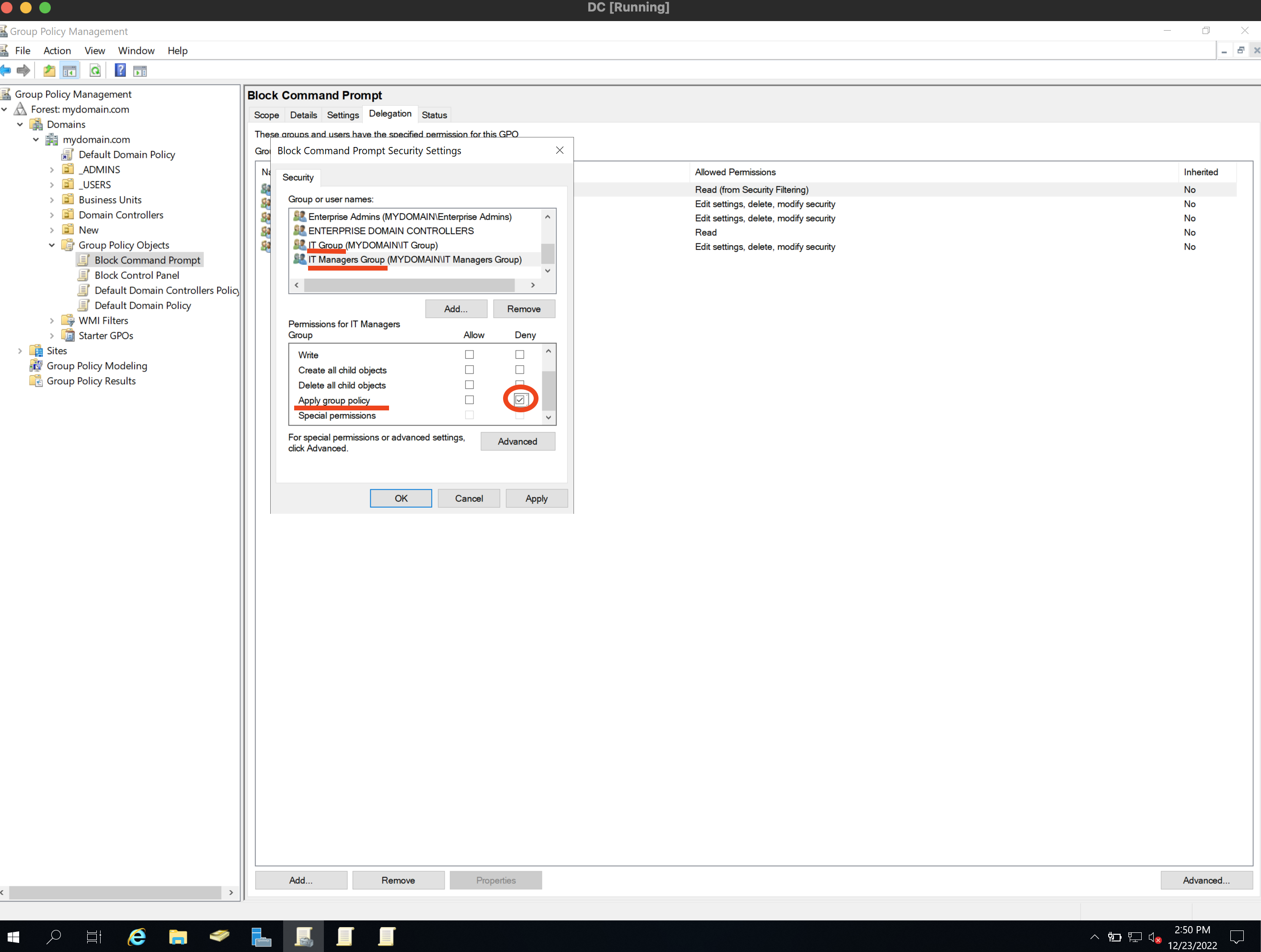
Task: Open Internet Explorer from the taskbar
Action: pyautogui.click(x=137, y=936)
